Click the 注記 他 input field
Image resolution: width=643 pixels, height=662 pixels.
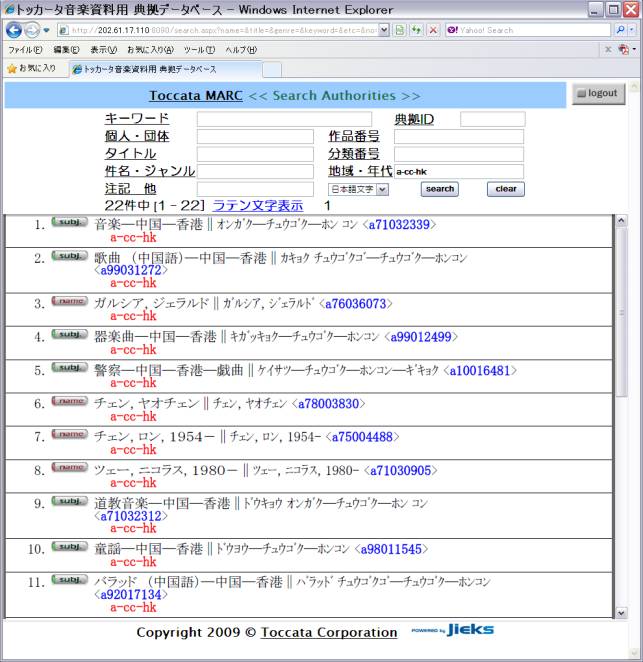coord(255,189)
